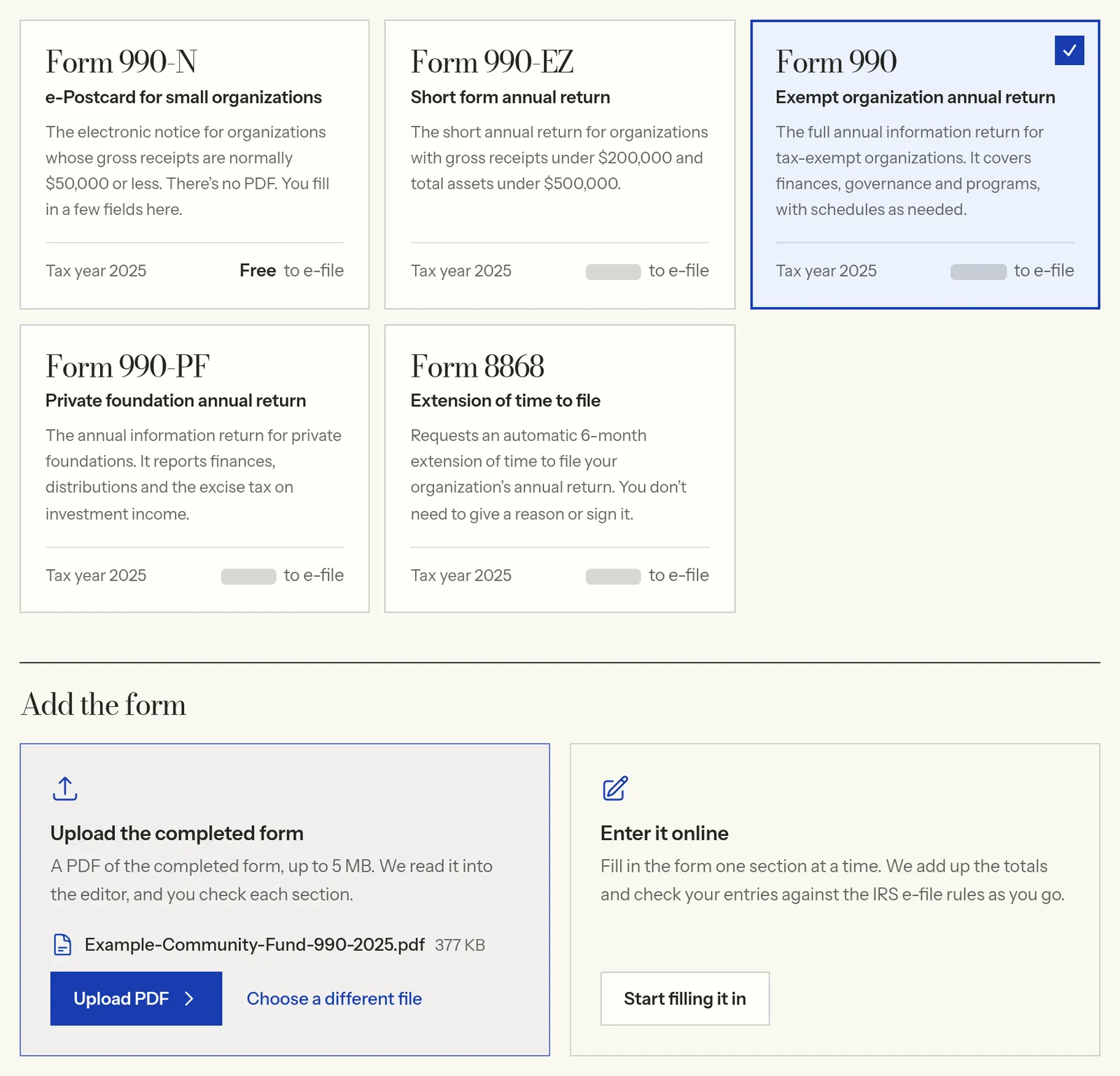Screen dimensions: 1120x1076
Task: Click the Upload the completed form heading
Action: coord(177,833)
